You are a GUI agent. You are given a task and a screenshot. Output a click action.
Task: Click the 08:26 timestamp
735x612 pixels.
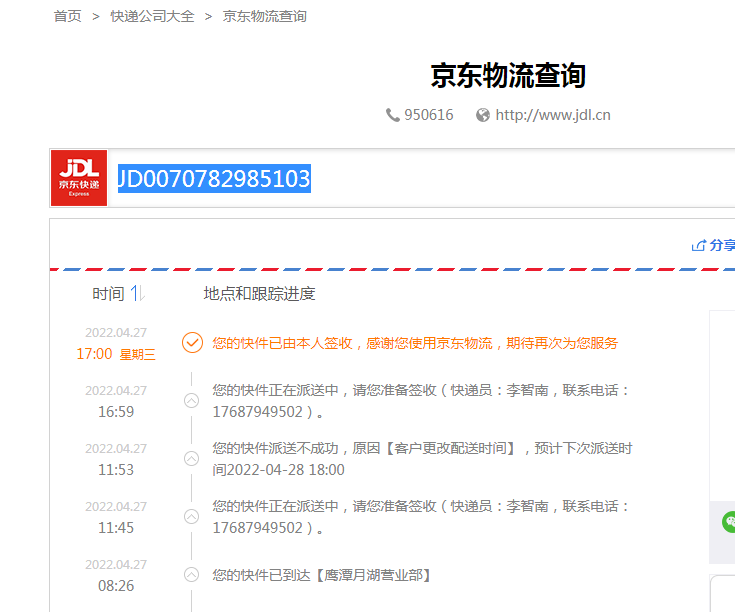(116, 586)
